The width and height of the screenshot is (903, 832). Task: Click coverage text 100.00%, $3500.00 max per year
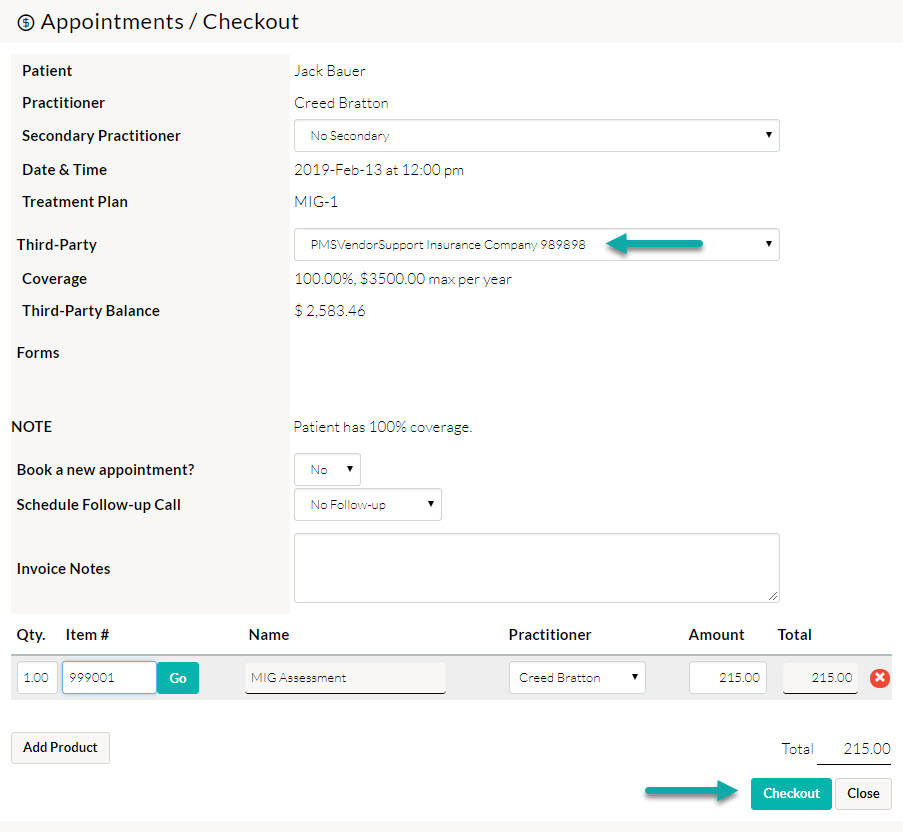click(403, 279)
